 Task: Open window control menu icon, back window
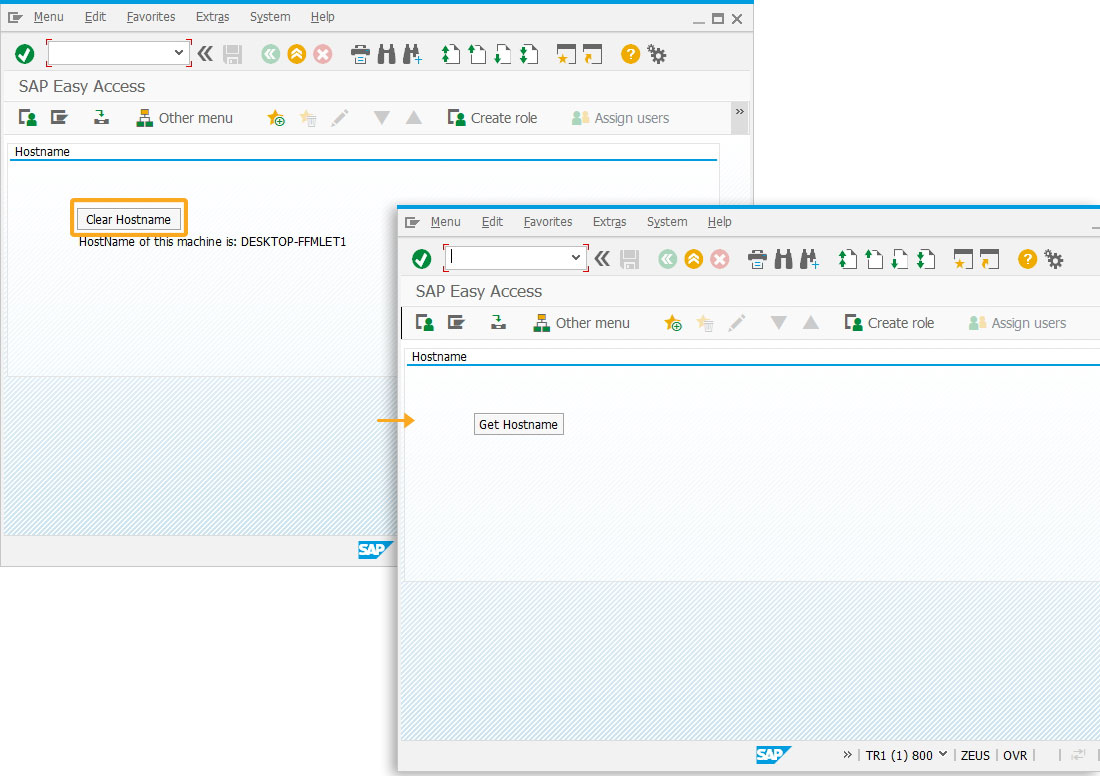15,18
